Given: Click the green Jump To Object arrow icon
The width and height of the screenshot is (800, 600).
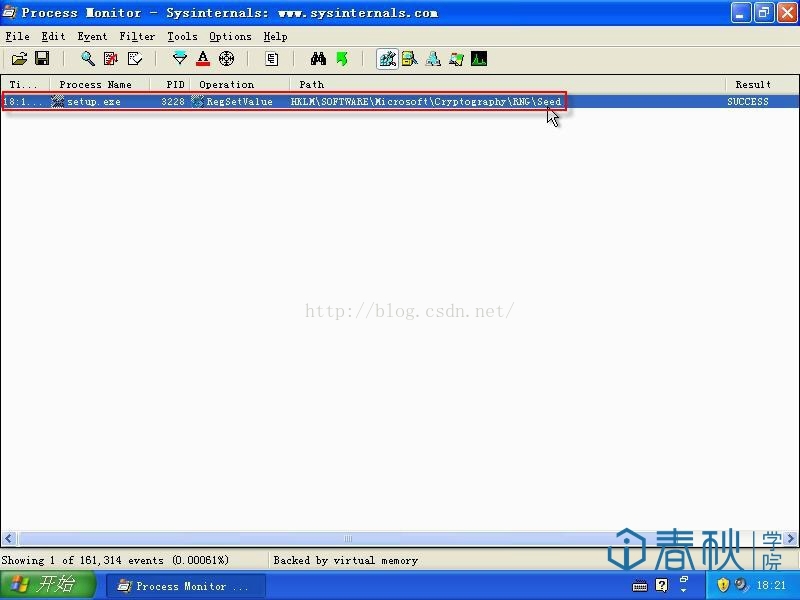Looking at the screenshot, I should tap(342, 59).
